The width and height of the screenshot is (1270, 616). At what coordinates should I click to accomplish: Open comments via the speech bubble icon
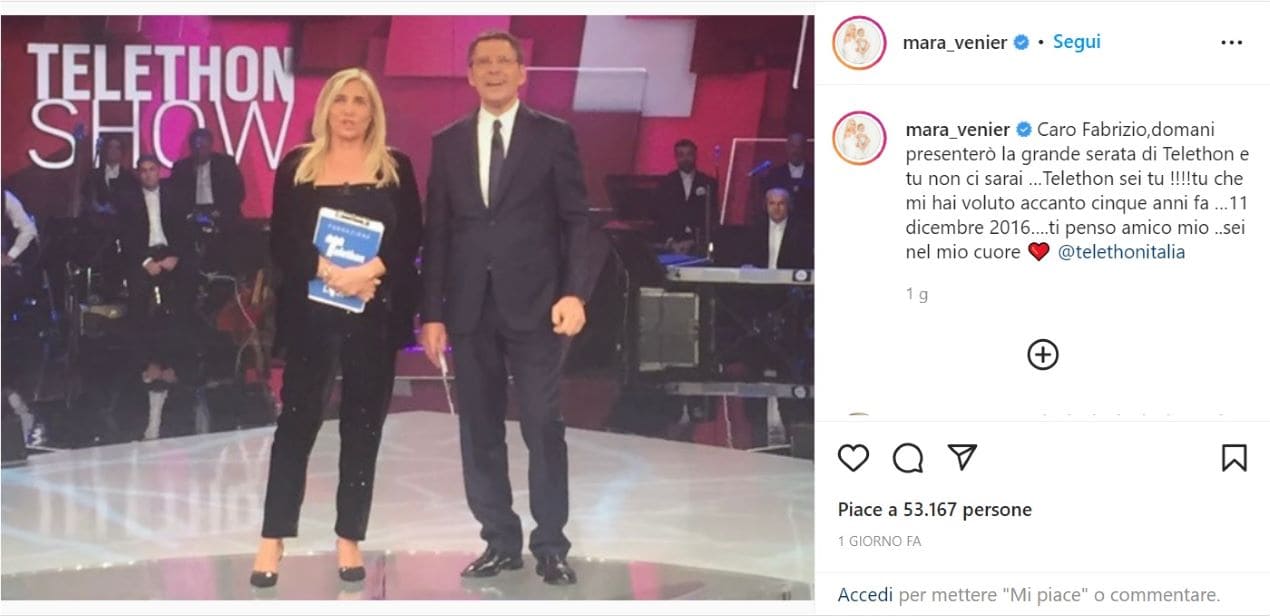pos(908,458)
